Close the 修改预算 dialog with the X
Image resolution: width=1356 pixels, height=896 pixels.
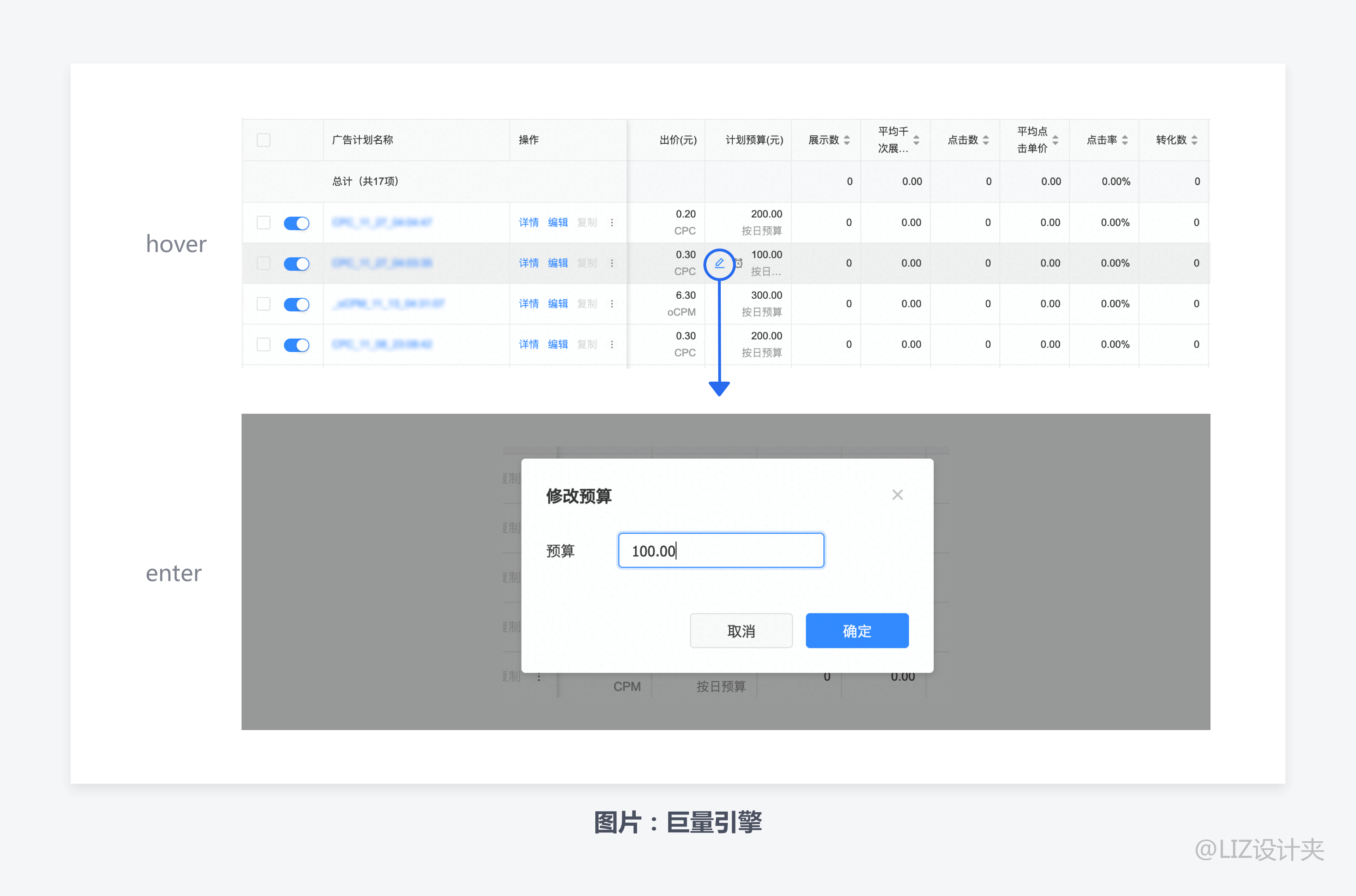(898, 495)
